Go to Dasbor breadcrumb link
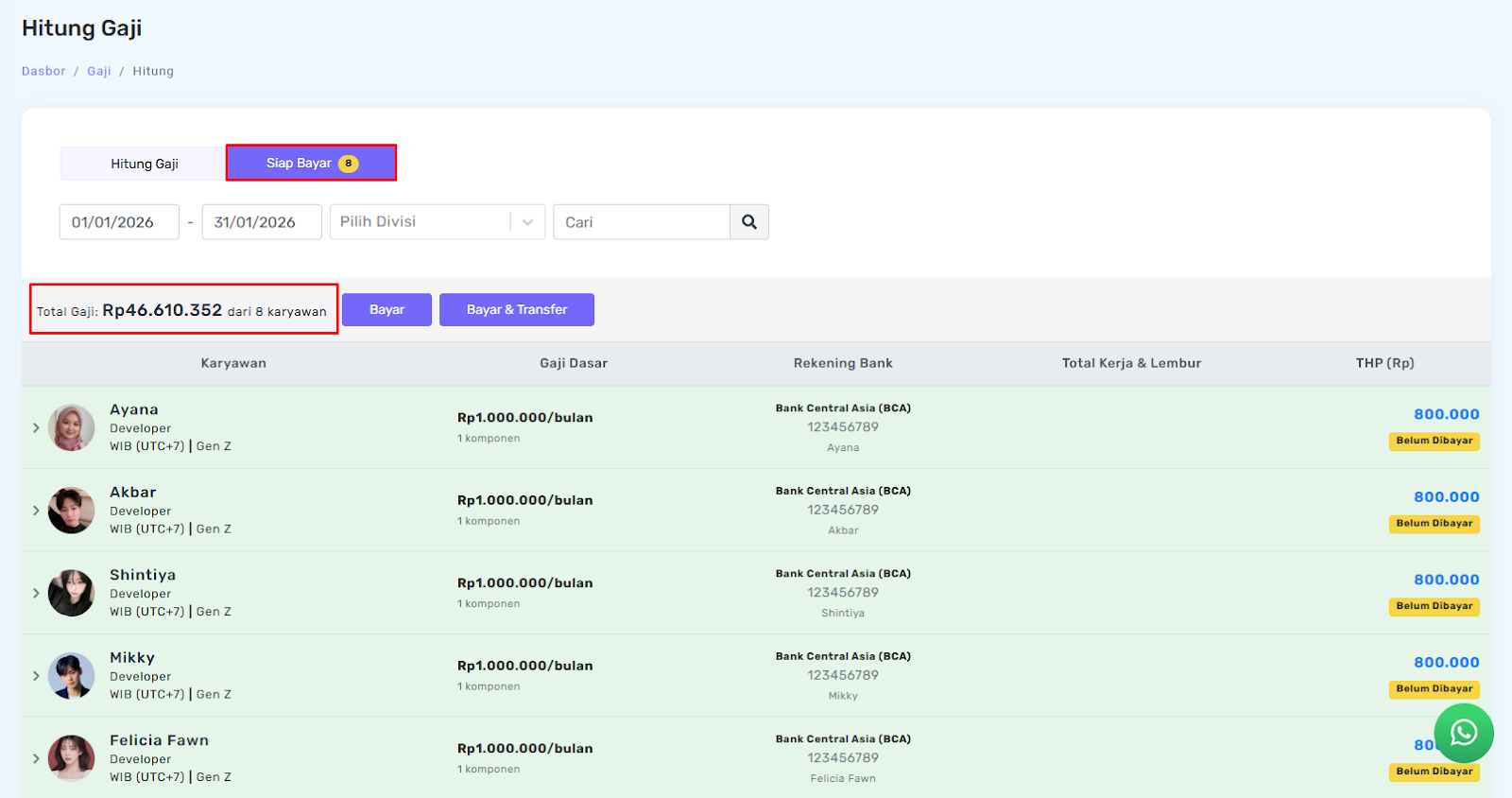This screenshot has width=1512, height=798. pos(43,71)
